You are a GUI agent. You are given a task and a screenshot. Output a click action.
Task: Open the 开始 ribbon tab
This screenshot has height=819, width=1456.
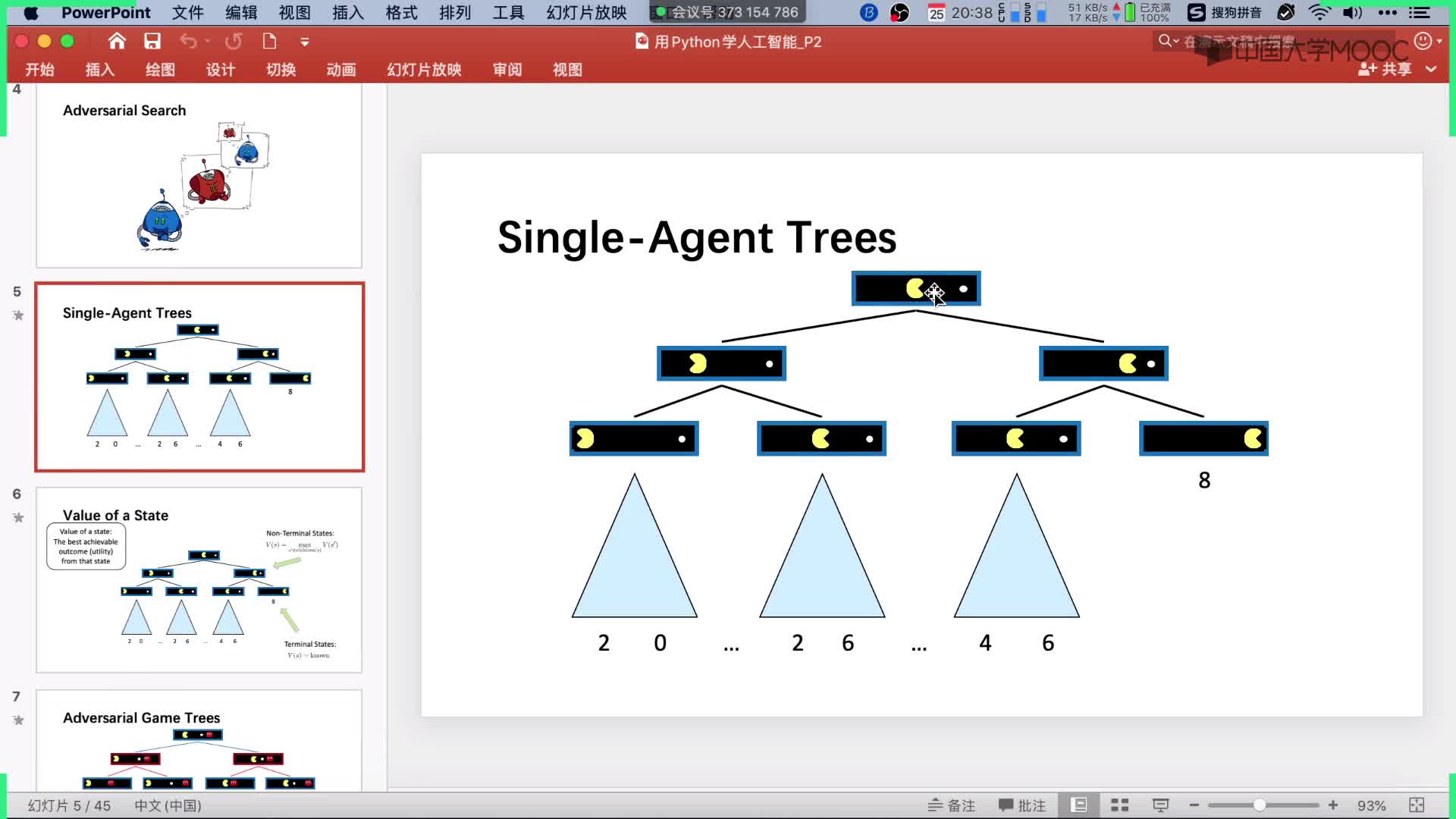39,70
